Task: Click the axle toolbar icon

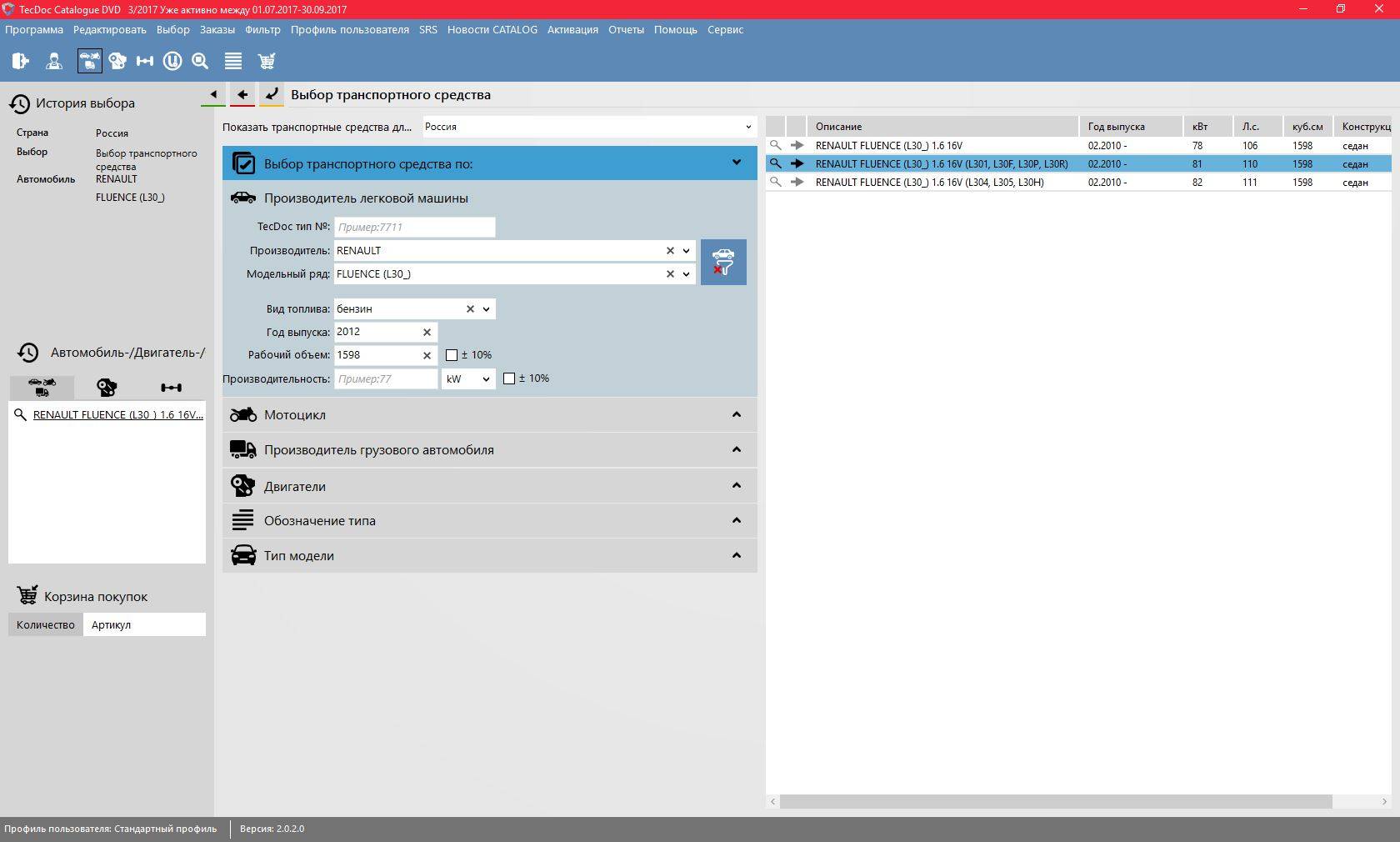Action: [145, 61]
